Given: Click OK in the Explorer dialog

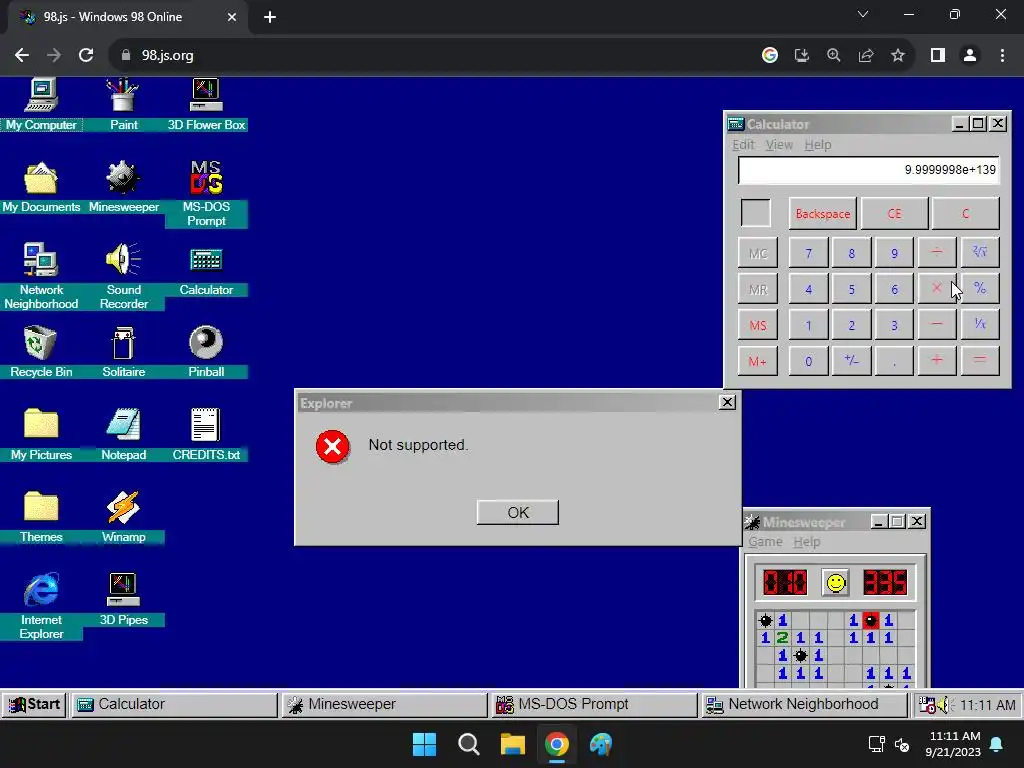Looking at the screenshot, I should pos(518,513).
